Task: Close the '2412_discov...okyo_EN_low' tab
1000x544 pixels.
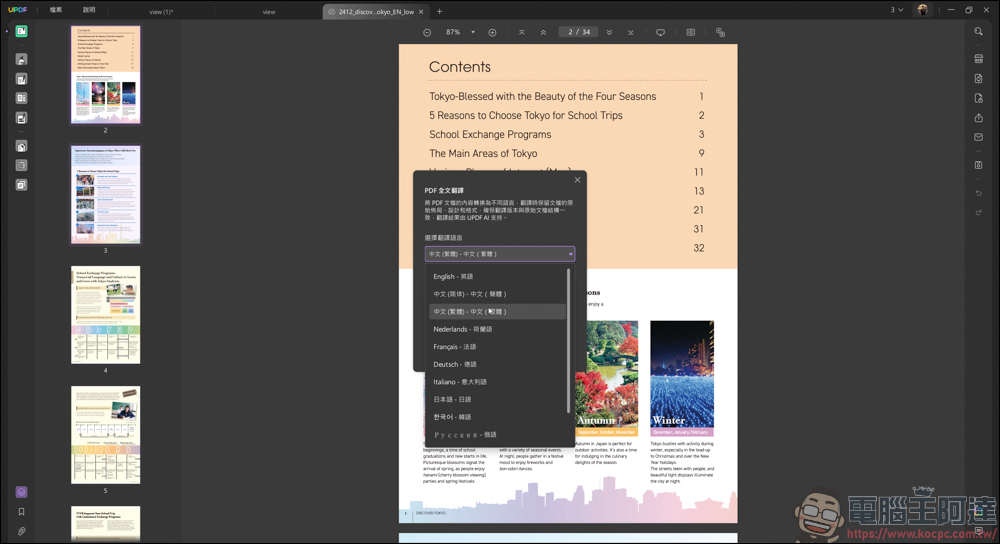Action: click(422, 11)
